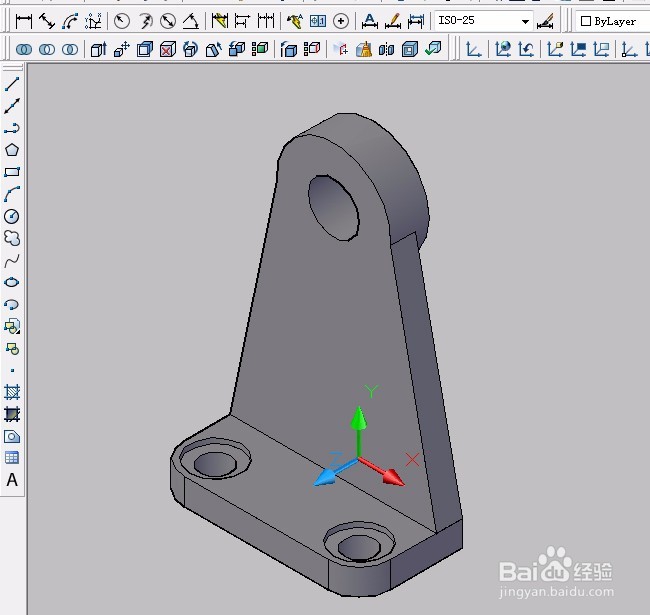Click the green Y axis arrow of UCS gizmo
The height and width of the screenshot is (615, 650).
tap(359, 431)
